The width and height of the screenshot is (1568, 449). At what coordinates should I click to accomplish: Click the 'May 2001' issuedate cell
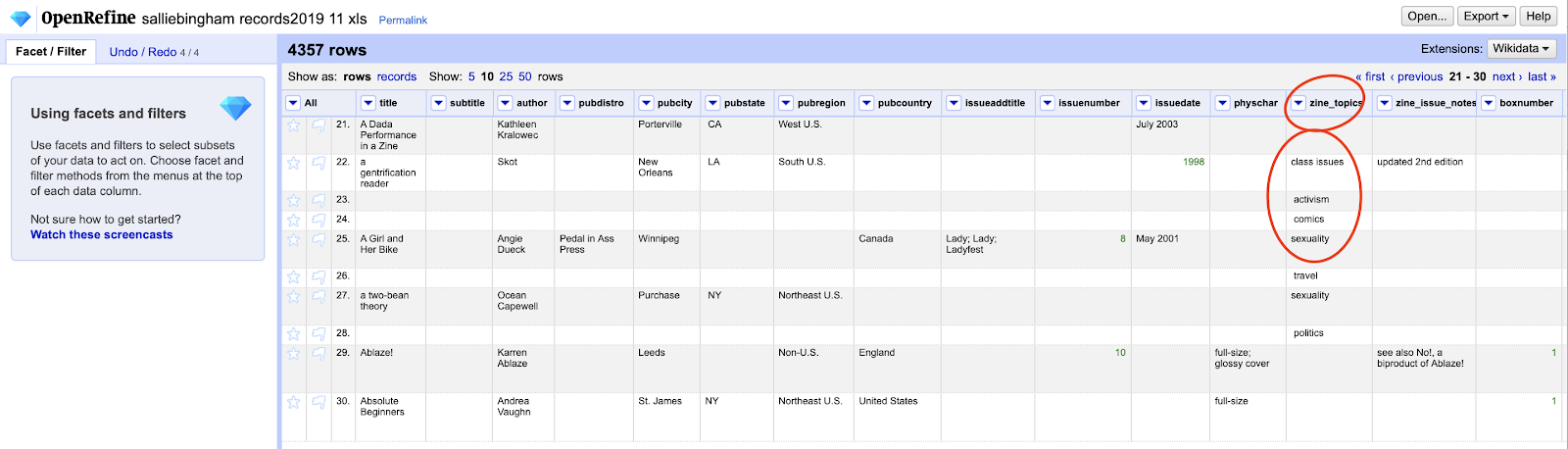pyautogui.click(x=1157, y=238)
